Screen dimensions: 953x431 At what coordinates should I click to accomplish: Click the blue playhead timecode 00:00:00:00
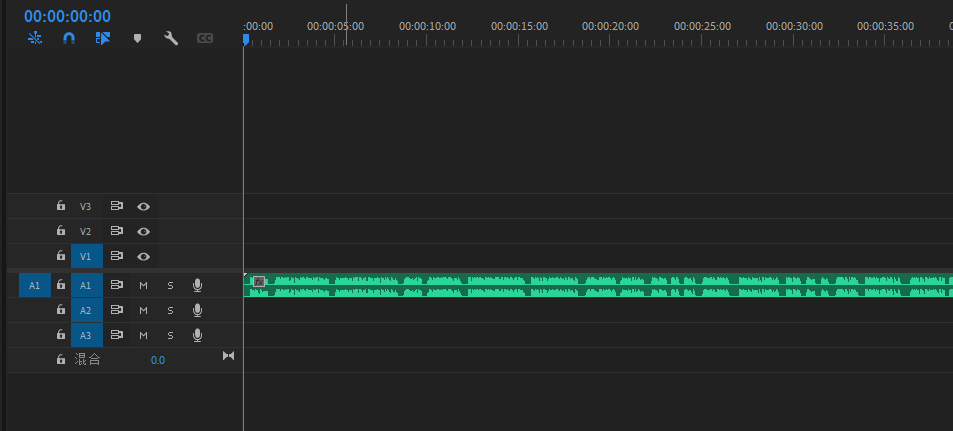67,16
